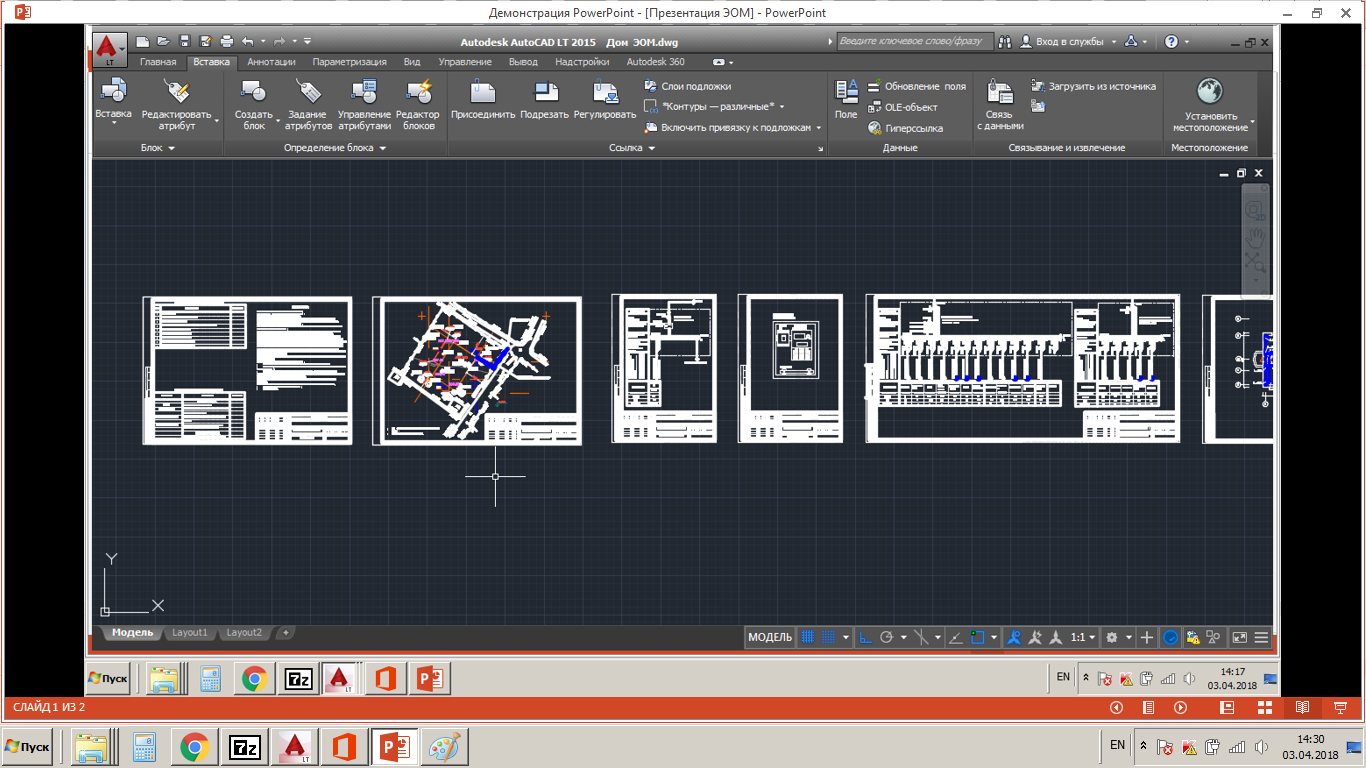The image size is (1366, 768).
Task: Toggle the МОДЕЛЬ model space button
Action: 770,637
